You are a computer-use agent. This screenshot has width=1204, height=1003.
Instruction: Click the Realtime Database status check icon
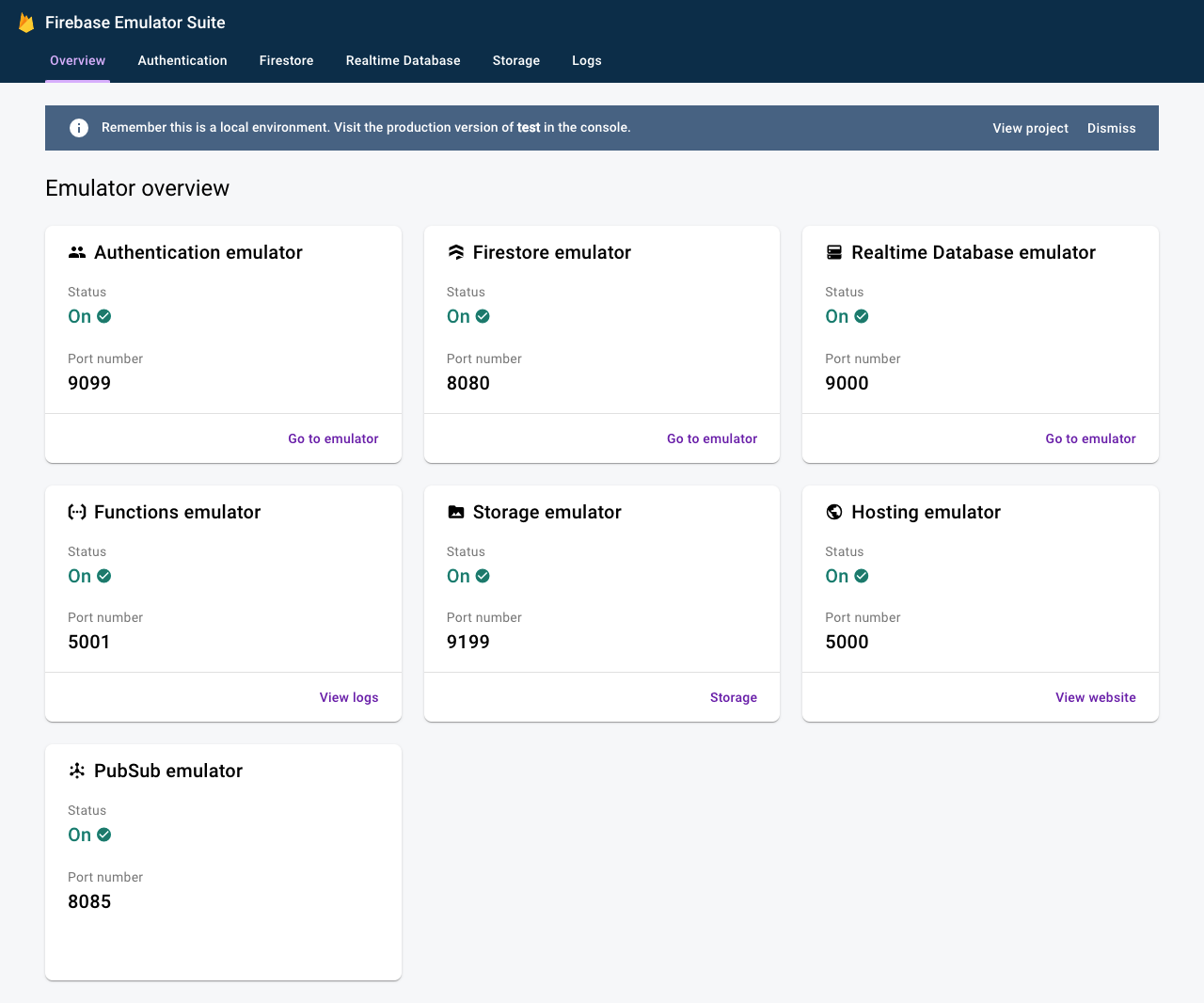(x=862, y=316)
